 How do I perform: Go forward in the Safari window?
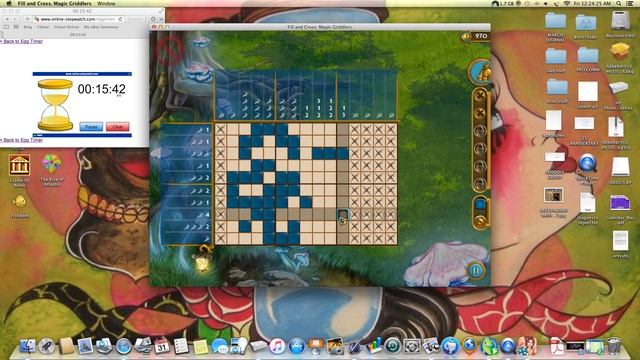15,19
